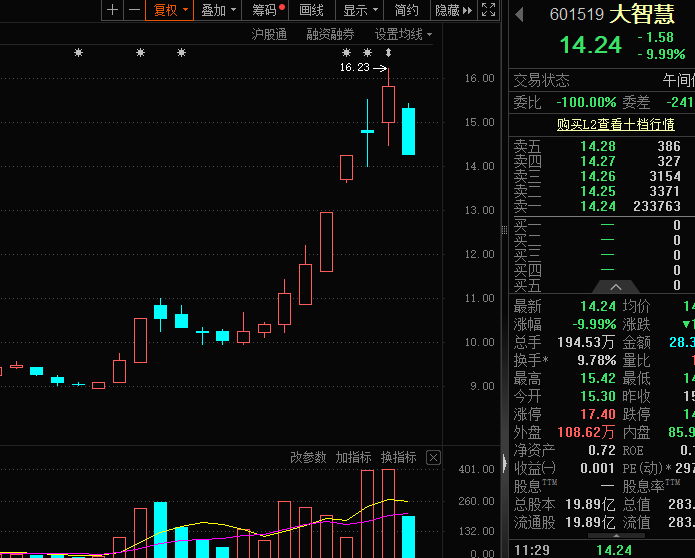The image size is (695, 558).
Task: Toggle the 隐藏 panel button
Action: tap(454, 10)
